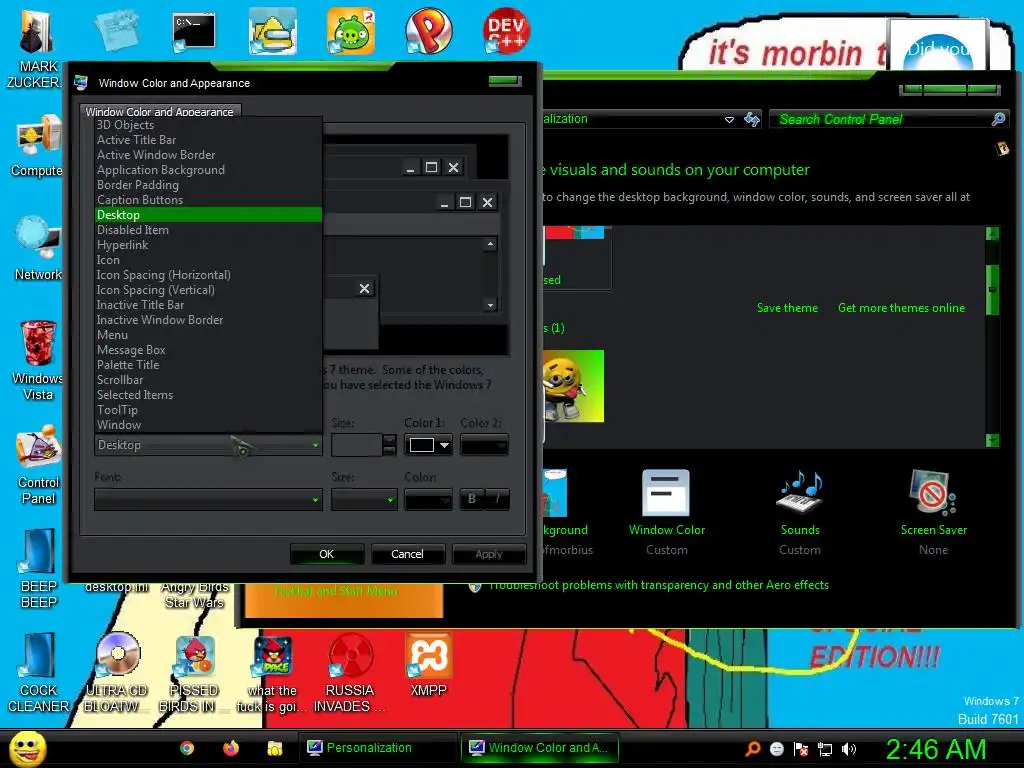Click the network tray icon
Screen dimensions: 1024x768
(825, 749)
